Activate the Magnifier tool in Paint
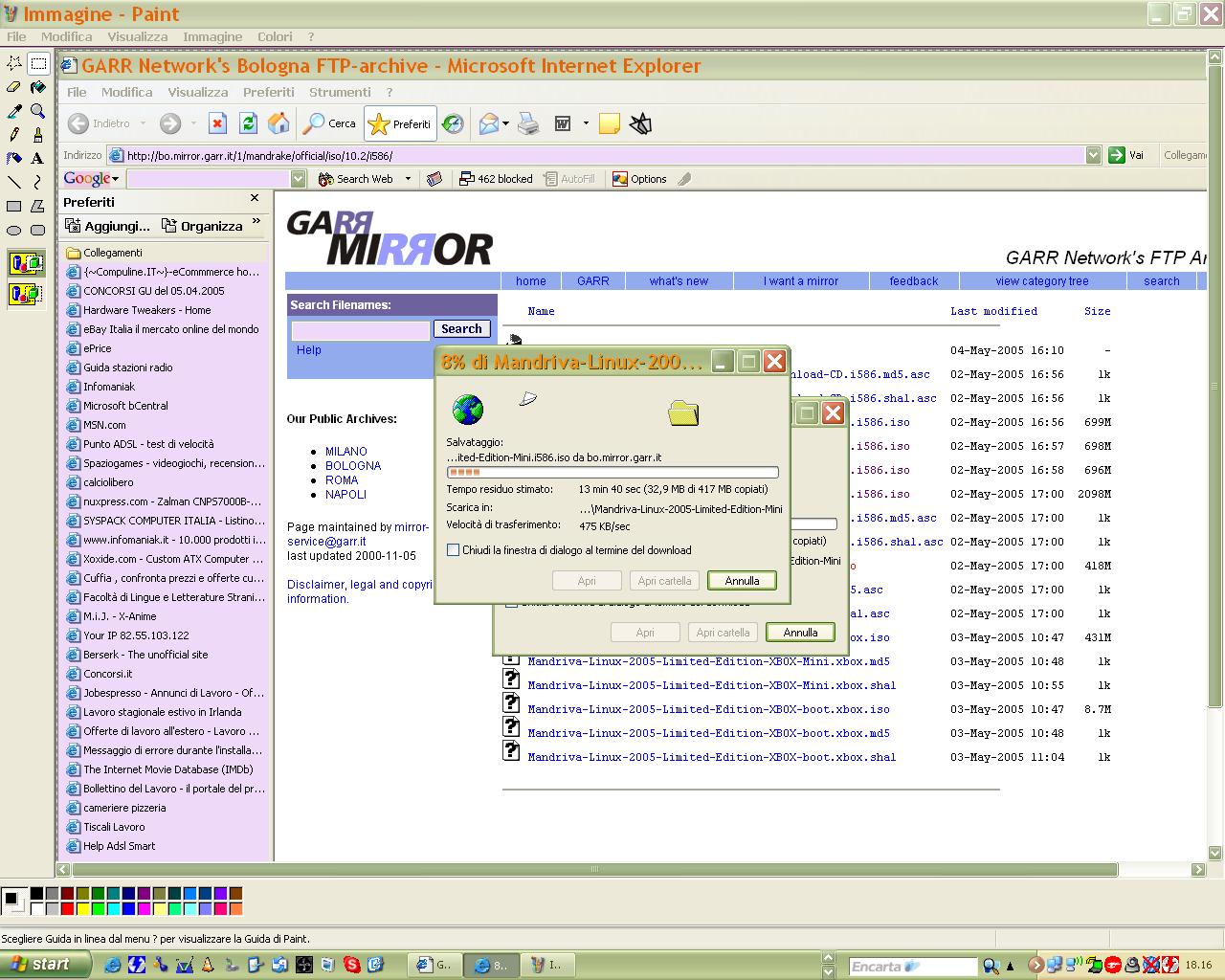This screenshot has width=1225, height=980. (x=38, y=111)
